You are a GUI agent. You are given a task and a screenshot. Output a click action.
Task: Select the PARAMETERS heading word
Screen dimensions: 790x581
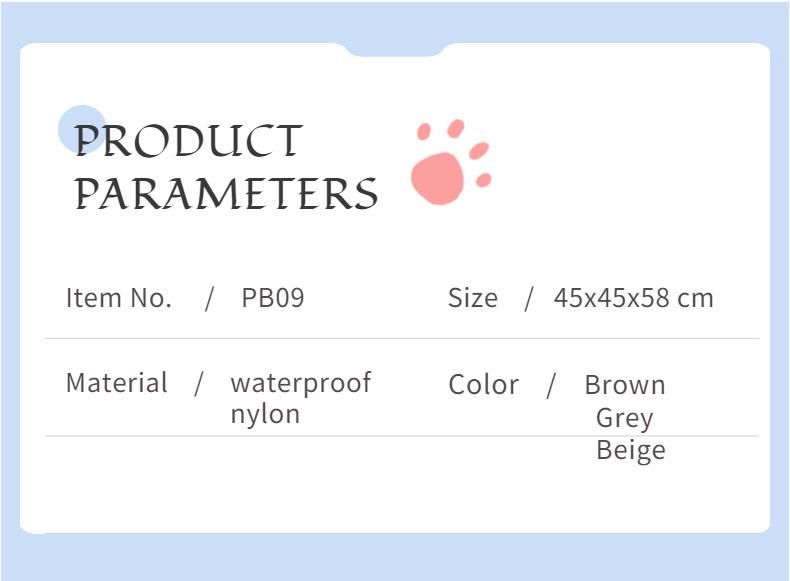pyautogui.click(x=226, y=193)
